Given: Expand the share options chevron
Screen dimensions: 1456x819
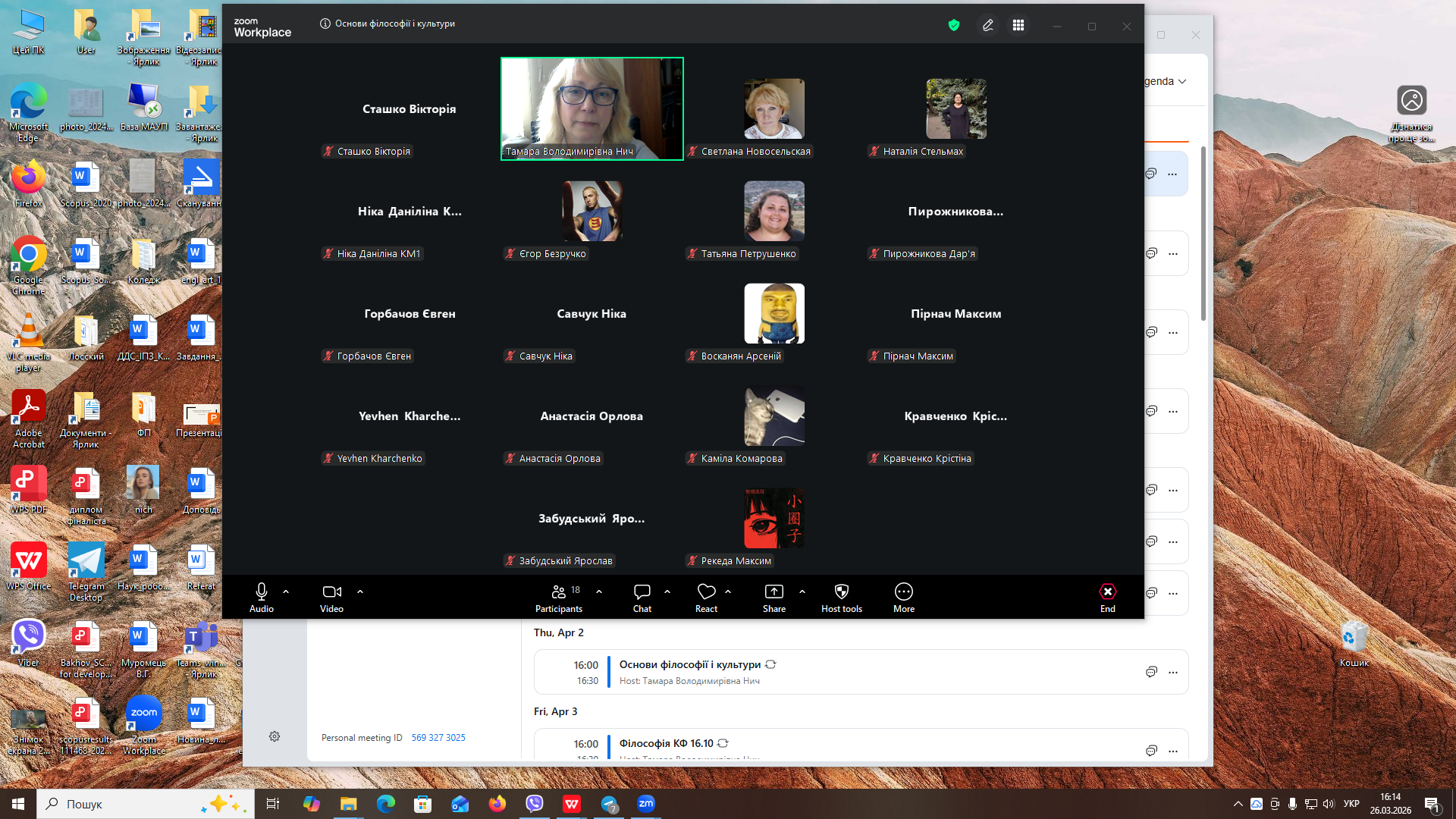Looking at the screenshot, I should [802, 591].
